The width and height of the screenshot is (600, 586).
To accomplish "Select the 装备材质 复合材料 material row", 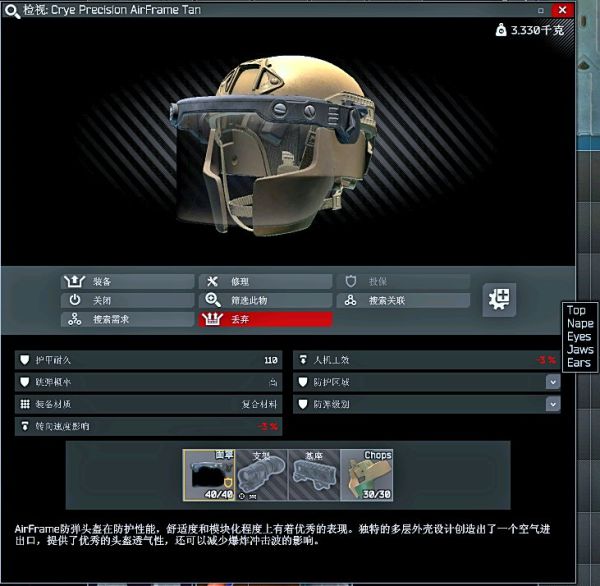I will click(x=148, y=404).
